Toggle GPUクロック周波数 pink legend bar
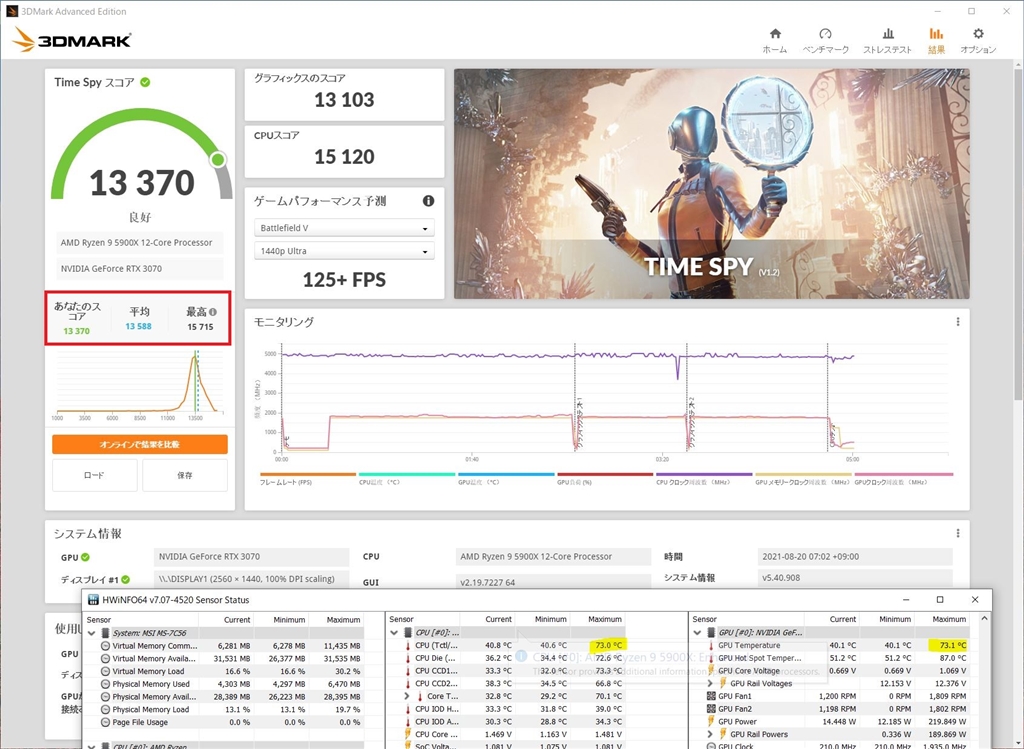This screenshot has height=749, width=1024. coord(904,475)
